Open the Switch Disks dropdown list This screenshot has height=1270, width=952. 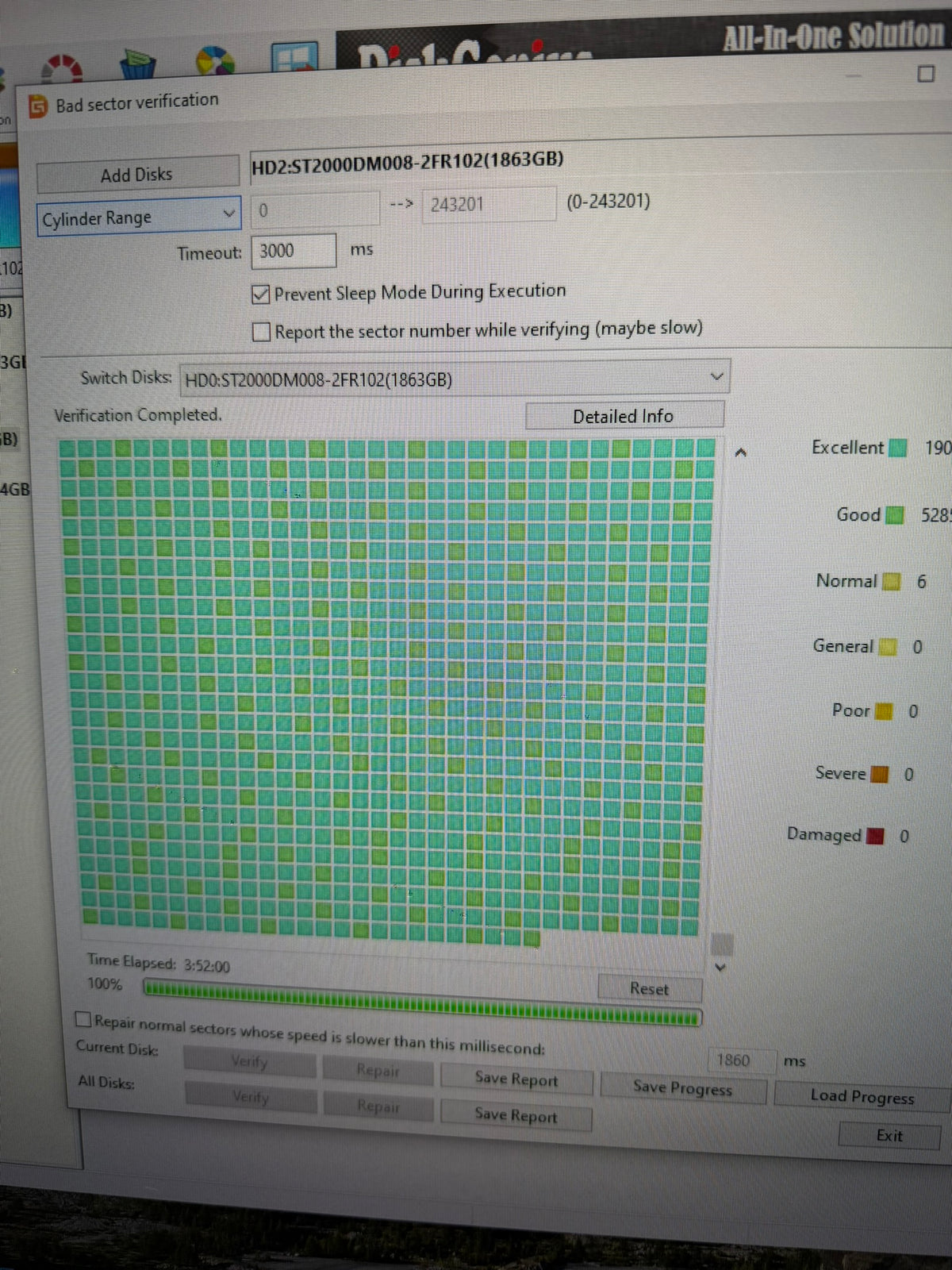455,379
